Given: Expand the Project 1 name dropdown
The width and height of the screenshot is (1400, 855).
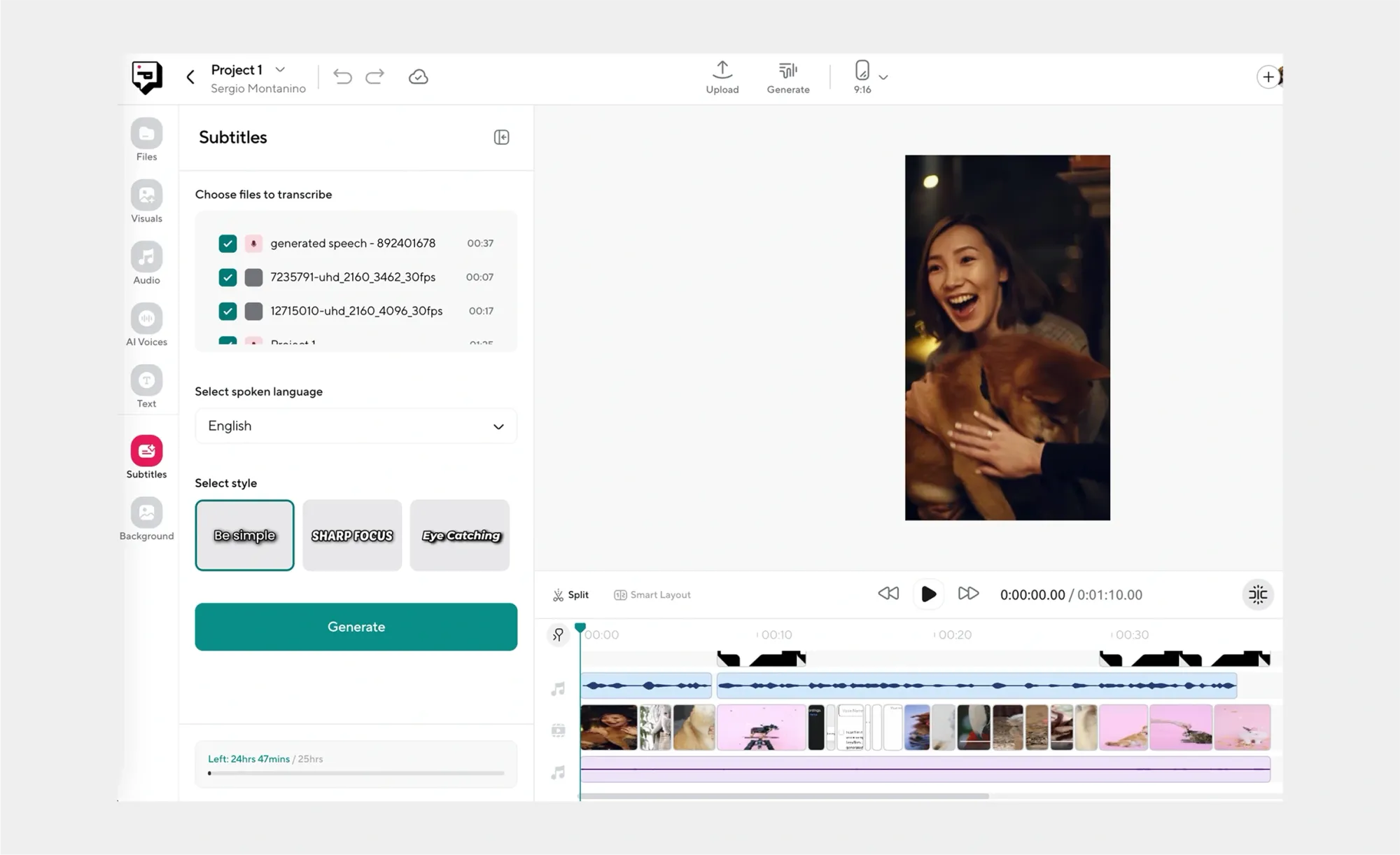Looking at the screenshot, I should coord(279,69).
